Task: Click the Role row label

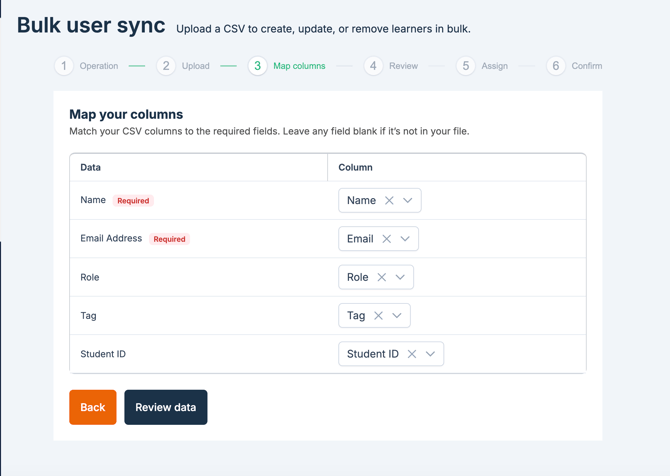Action: [x=90, y=277]
